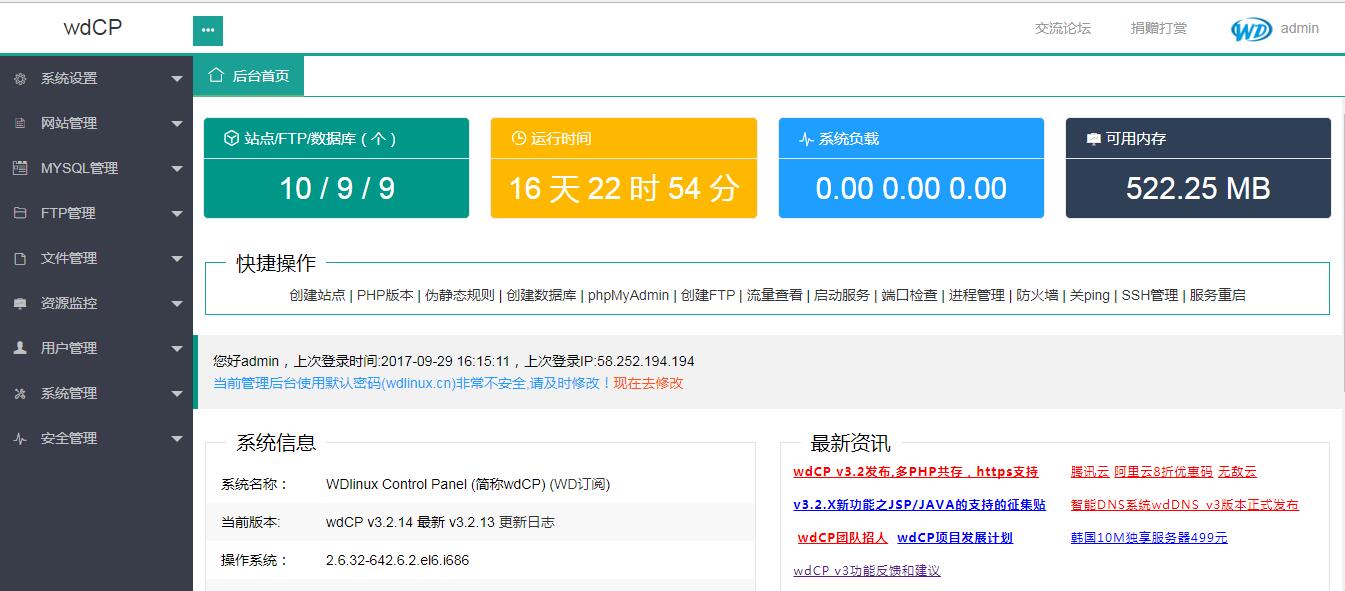The image size is (1345, 591).
Task: Click the WD logo avatar
Action: coord(1251,29)
